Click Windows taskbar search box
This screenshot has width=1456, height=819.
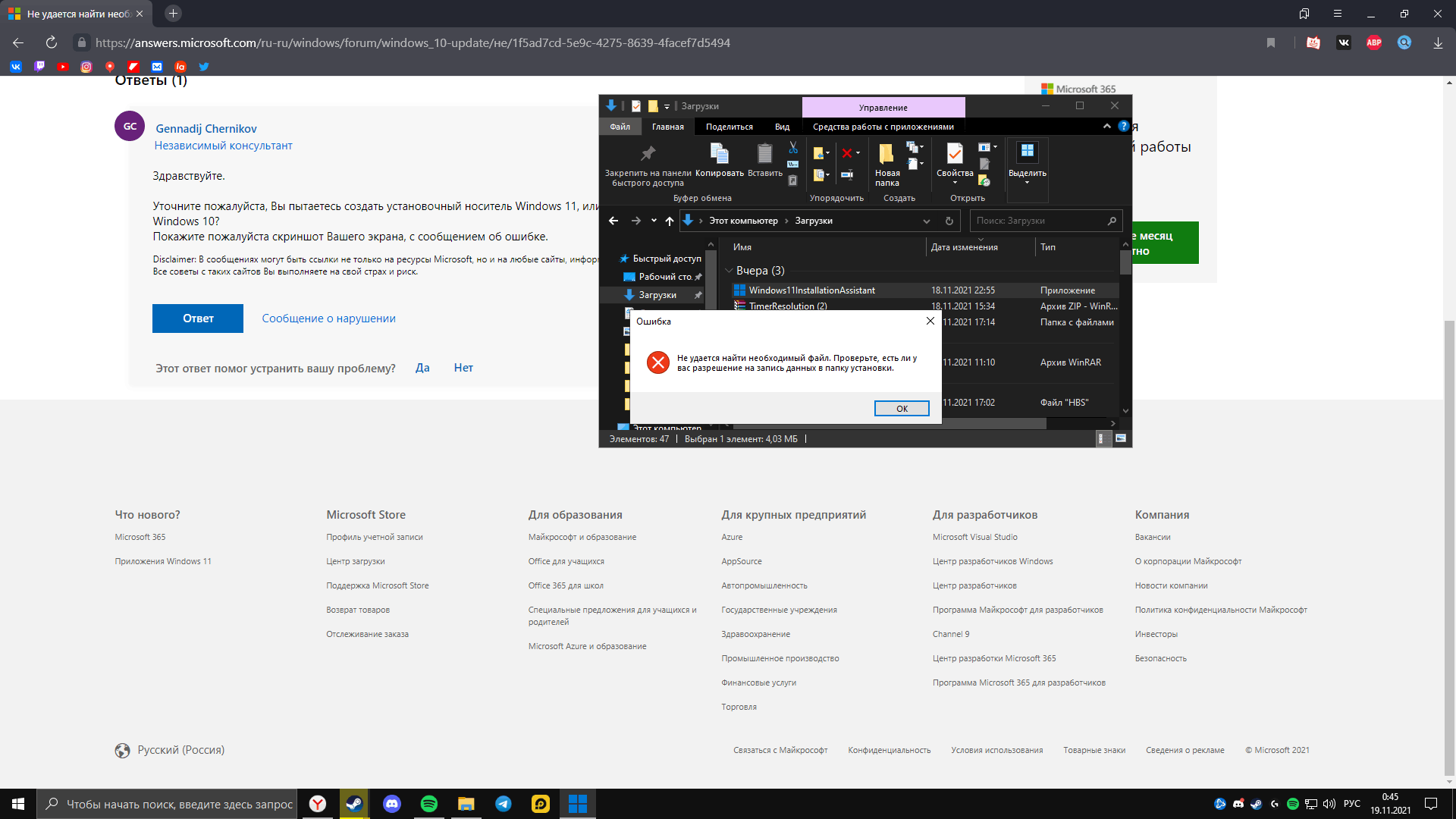pos(168,804)
